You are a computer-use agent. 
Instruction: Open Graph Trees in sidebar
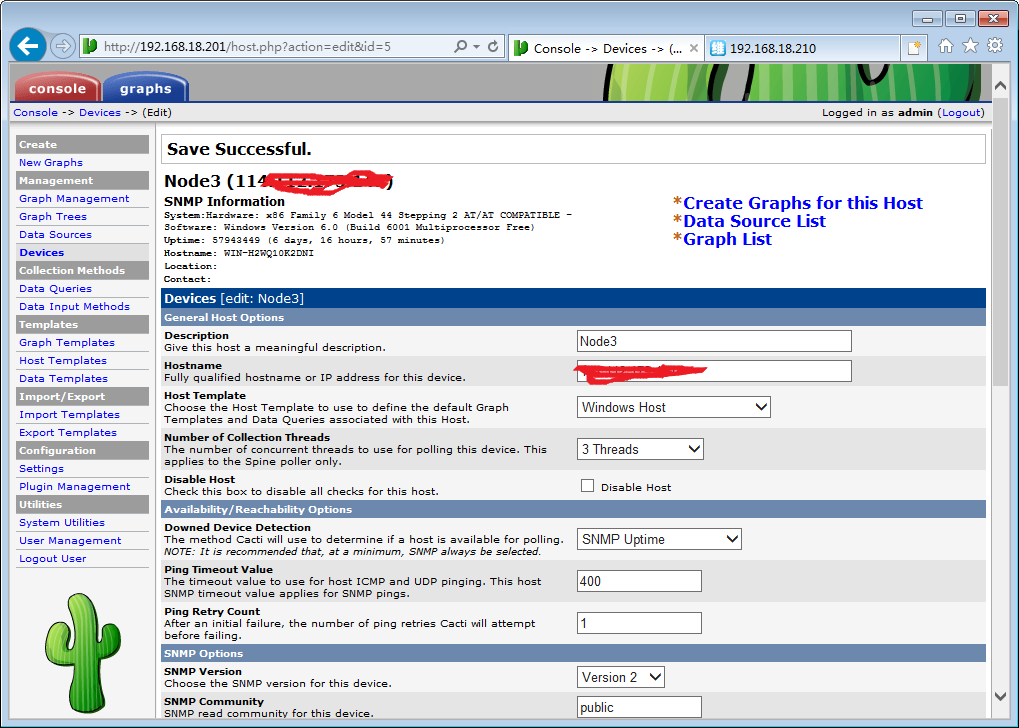pos(53,216)
